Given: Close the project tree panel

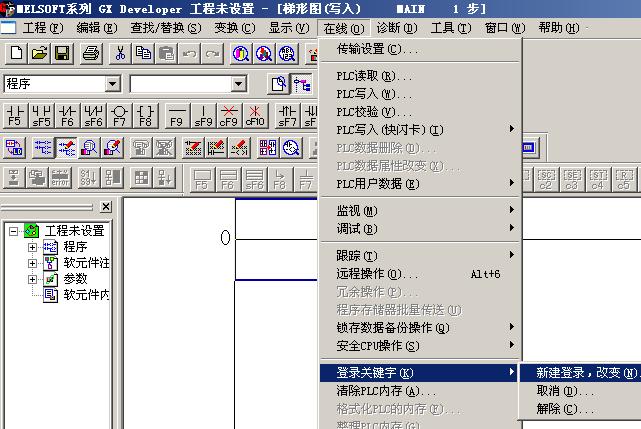Looking at the screenshot, I should point(107,206).
